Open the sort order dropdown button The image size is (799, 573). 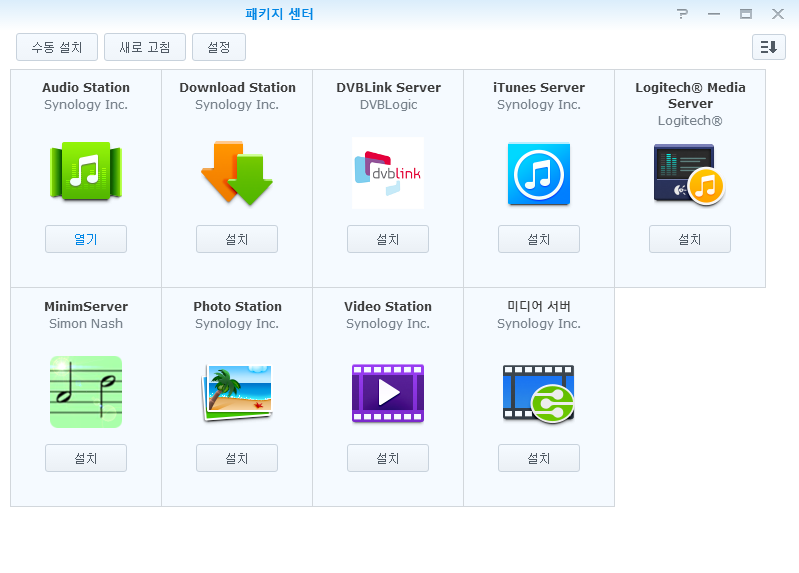point(768,47)
